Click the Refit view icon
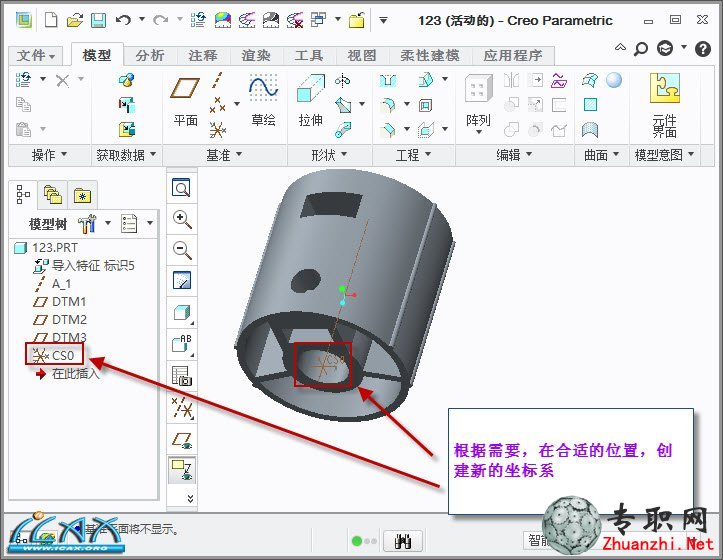 (x=181, y=188)
